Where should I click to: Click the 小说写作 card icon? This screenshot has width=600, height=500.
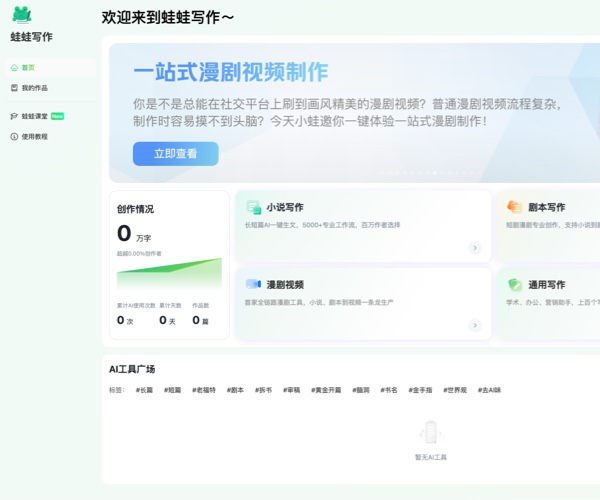[254, 207]
